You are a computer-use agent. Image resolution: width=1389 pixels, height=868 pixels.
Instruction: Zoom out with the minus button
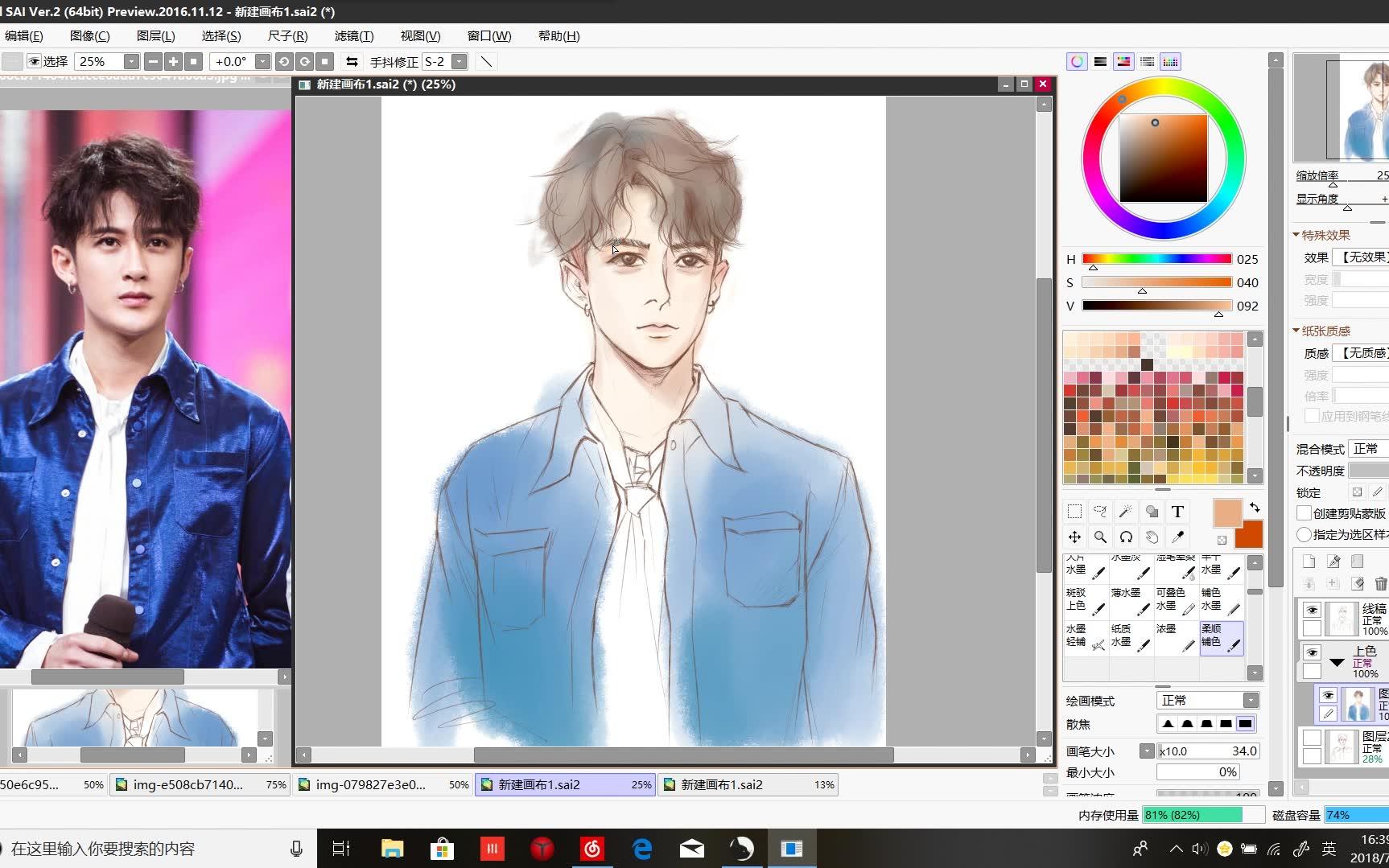[153, 61]
